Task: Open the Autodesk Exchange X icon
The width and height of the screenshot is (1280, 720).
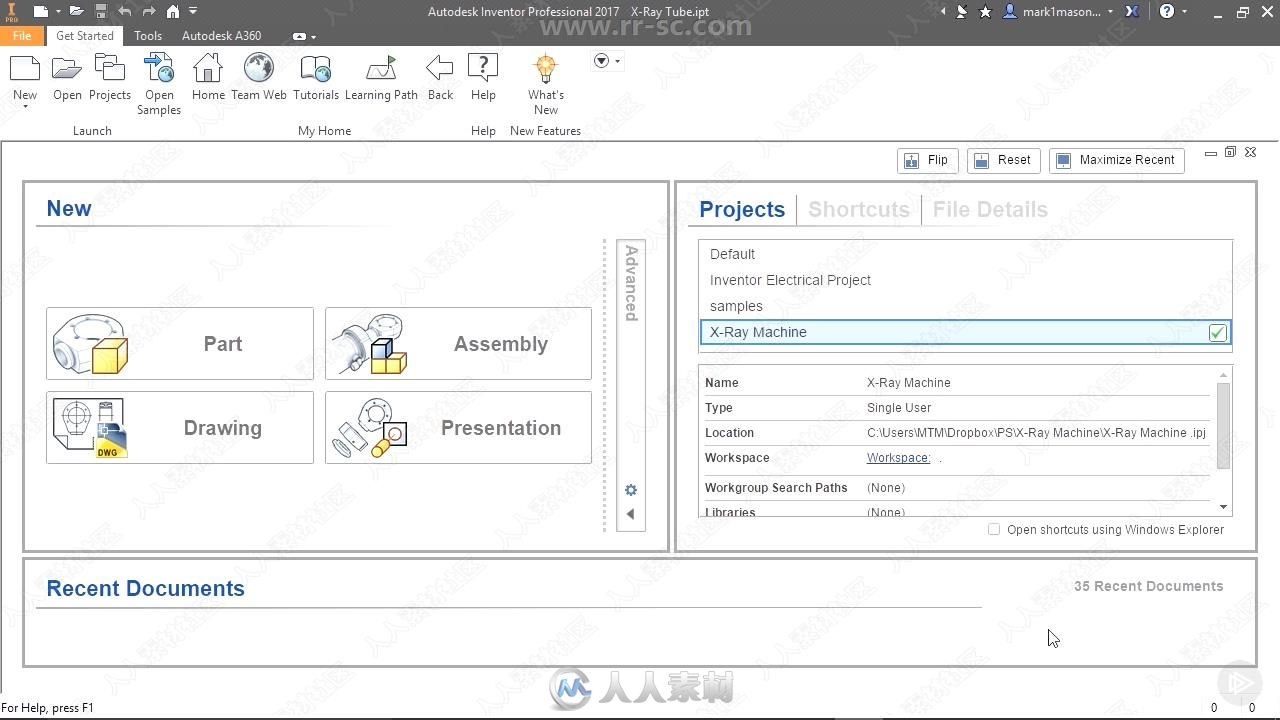Action: (x=1132, y=12)
